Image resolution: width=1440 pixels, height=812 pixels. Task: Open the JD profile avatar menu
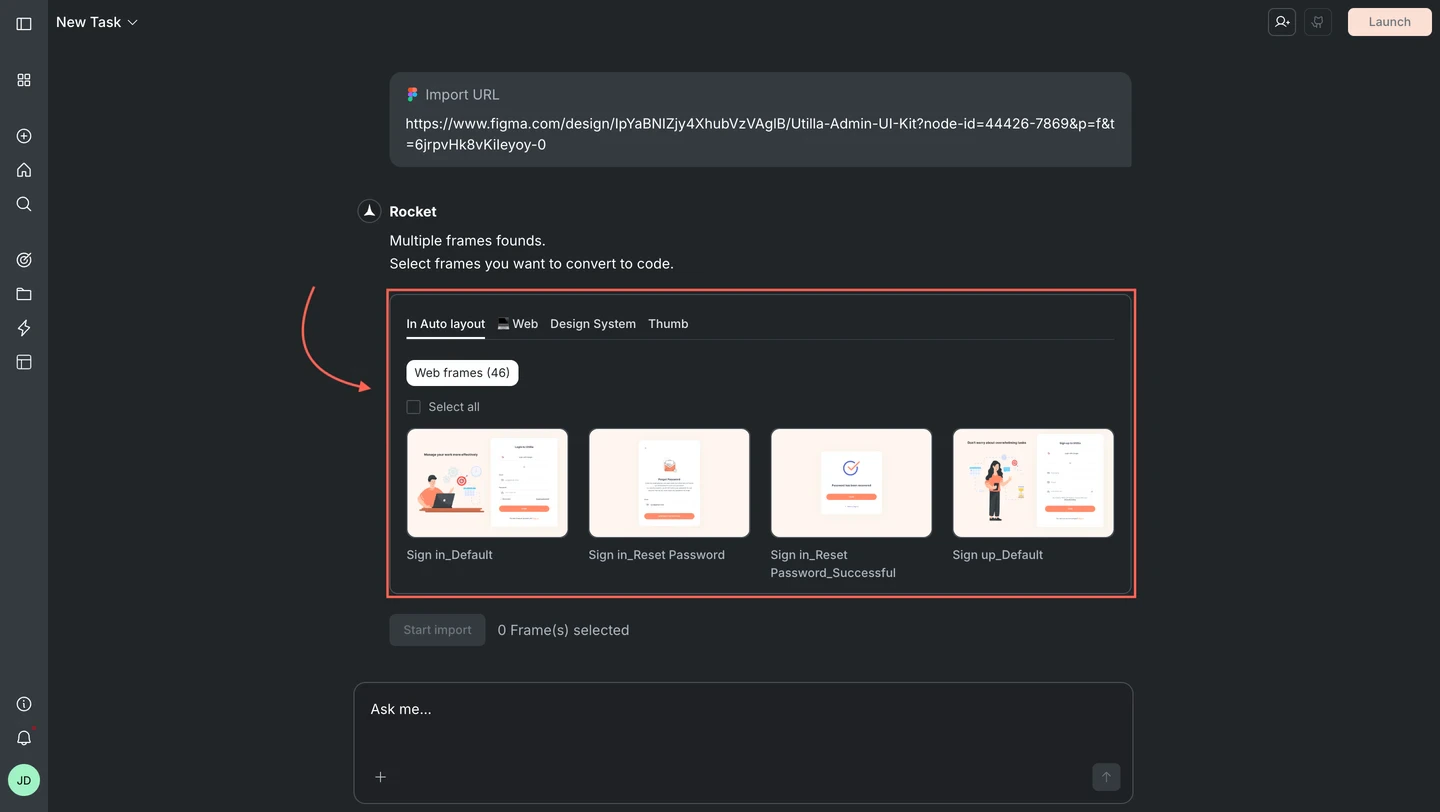tap(24, 780)
